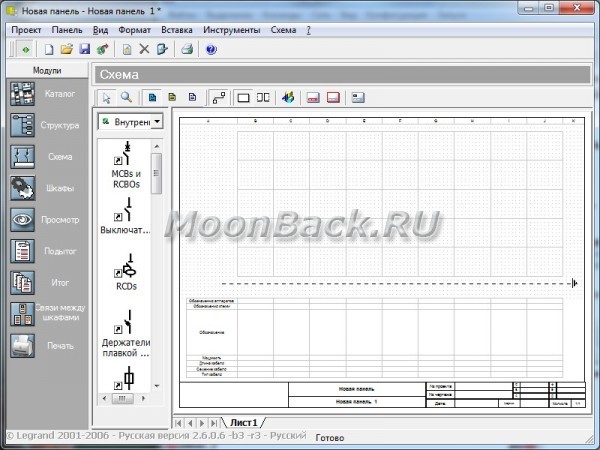Open project using the yellow folder icon
The image size is (600, 450).
(67, 49)
